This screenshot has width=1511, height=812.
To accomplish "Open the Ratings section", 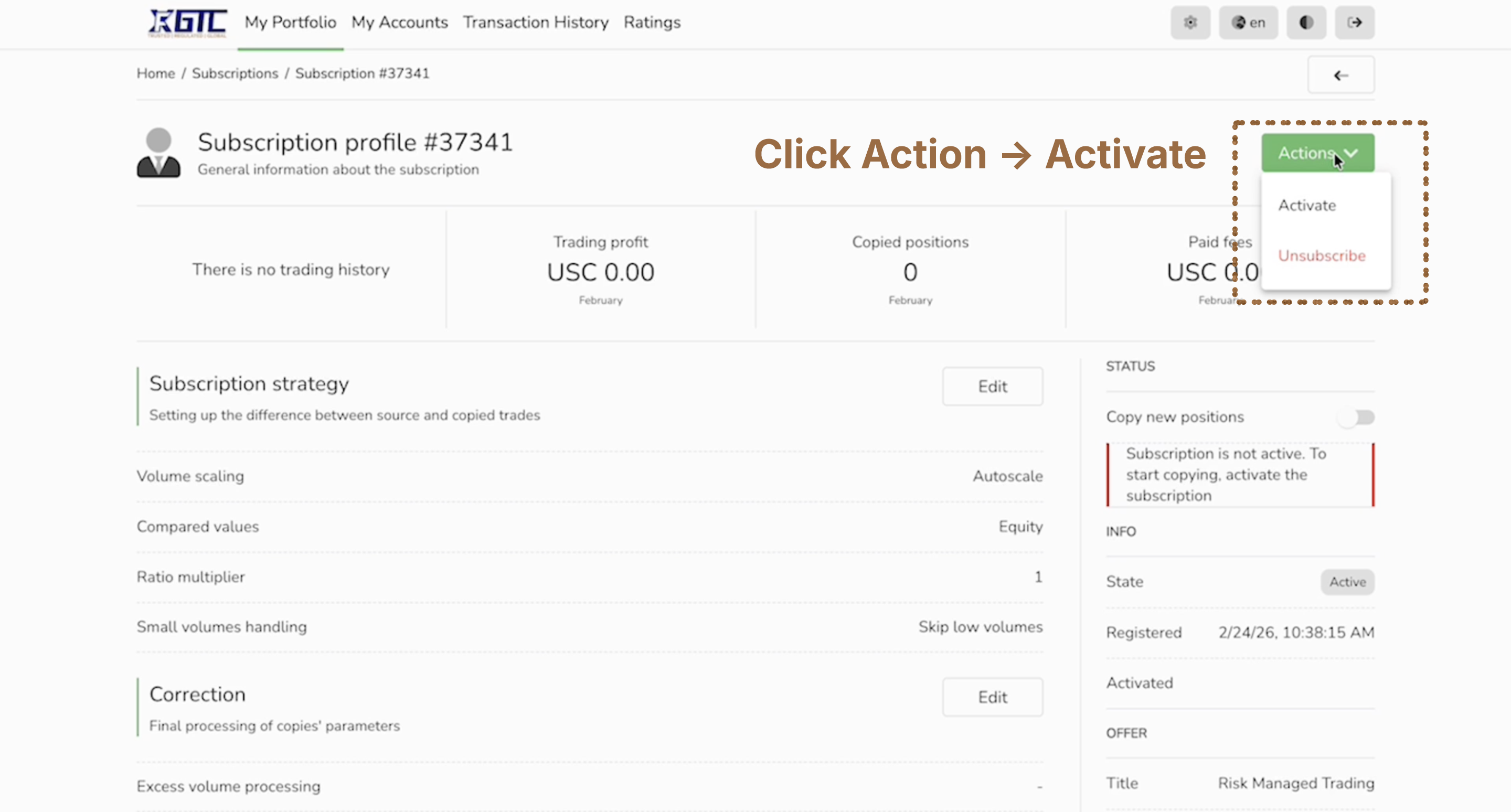I will [x=652, y=22].
